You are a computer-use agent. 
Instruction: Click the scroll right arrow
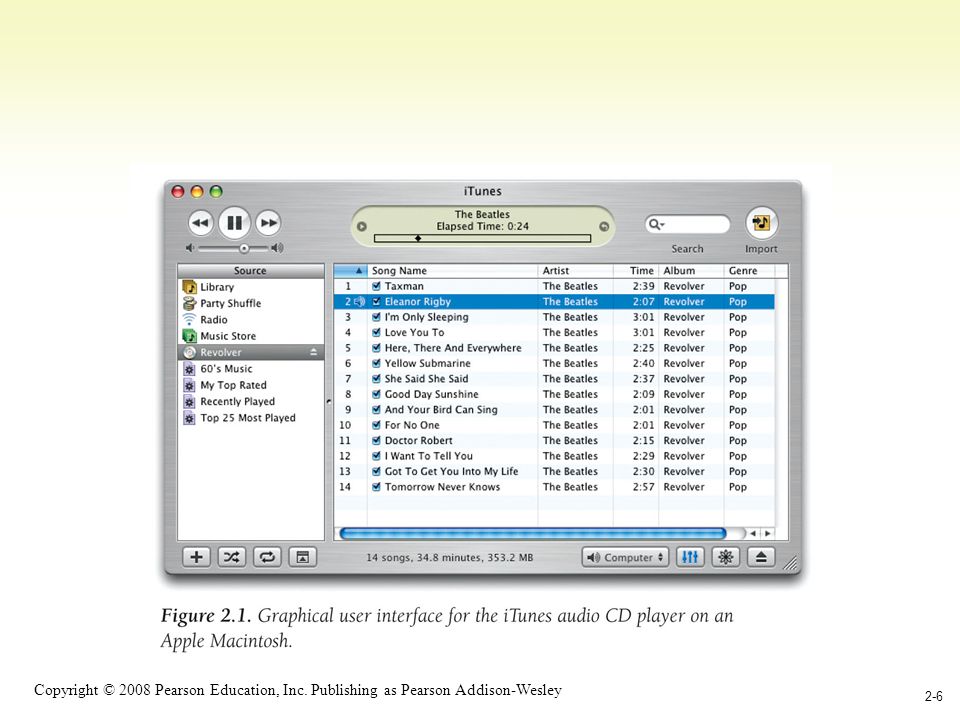click(767, 533)
